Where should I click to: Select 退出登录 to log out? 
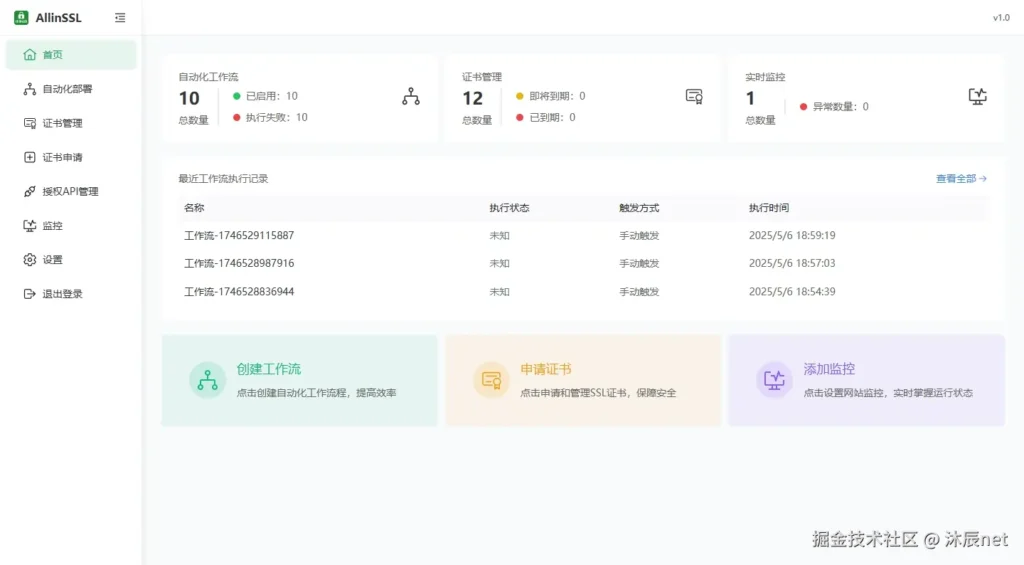(71, 294)
